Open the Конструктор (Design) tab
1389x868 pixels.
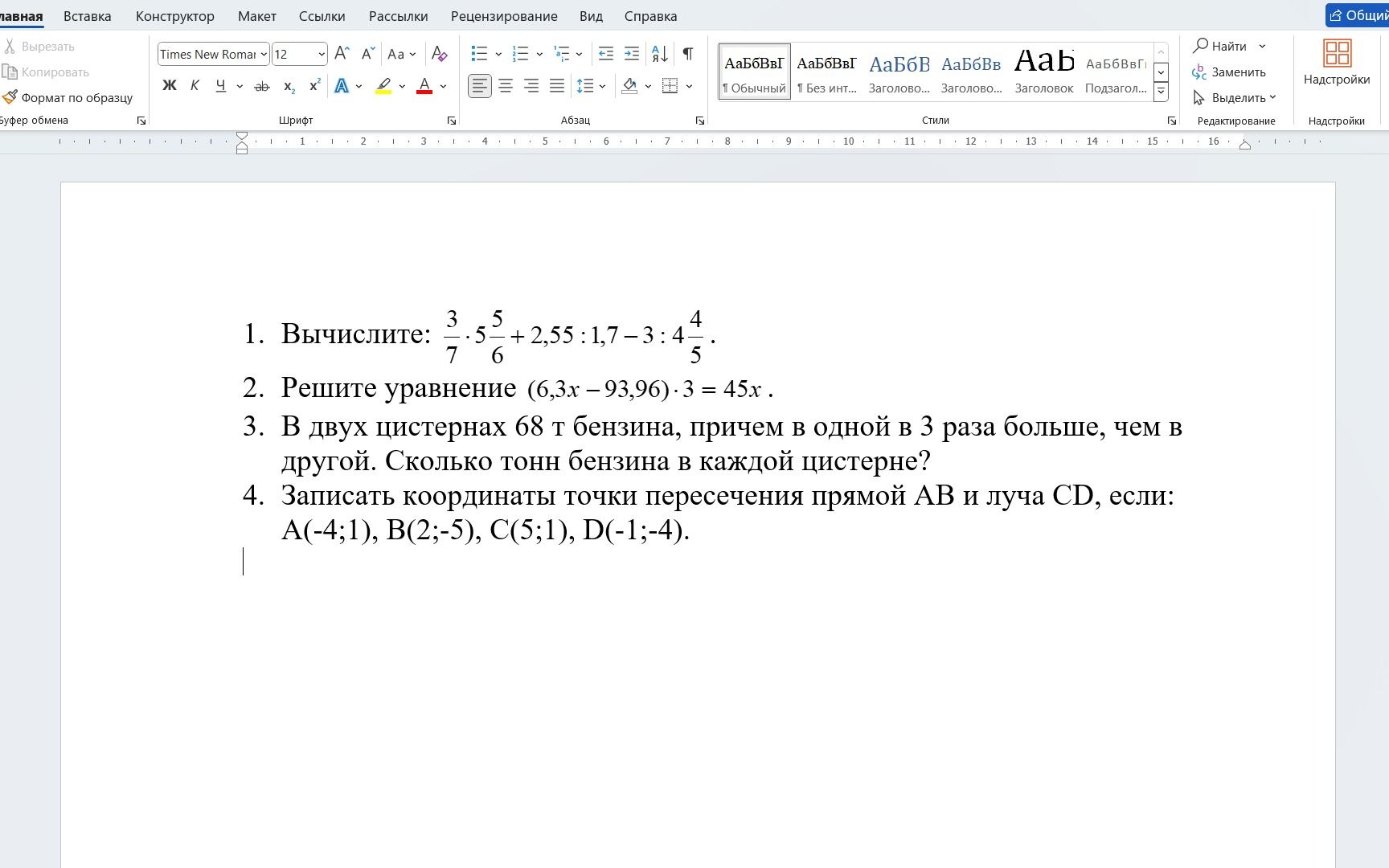(x=174, y=16)
